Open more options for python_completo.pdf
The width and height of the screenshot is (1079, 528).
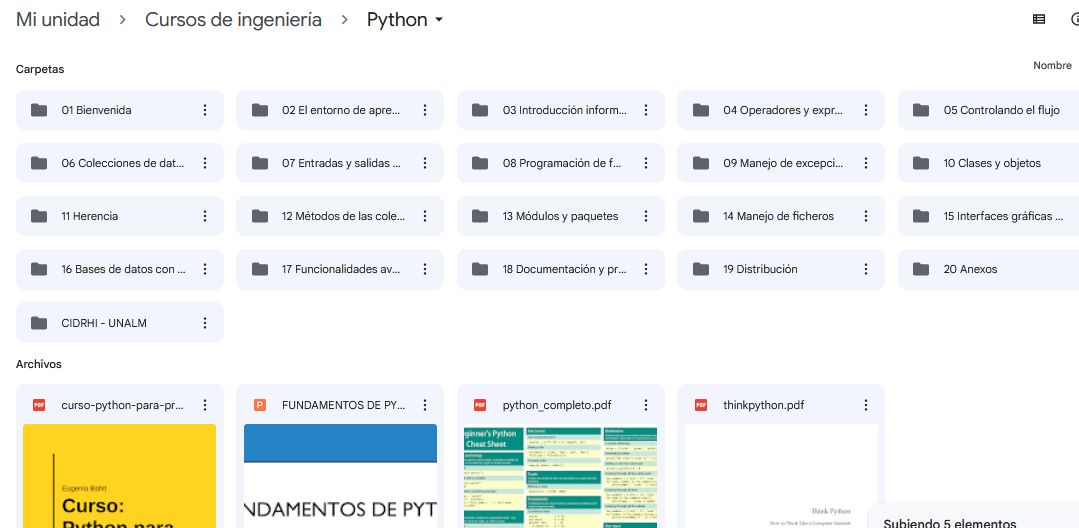pos(645,405)
